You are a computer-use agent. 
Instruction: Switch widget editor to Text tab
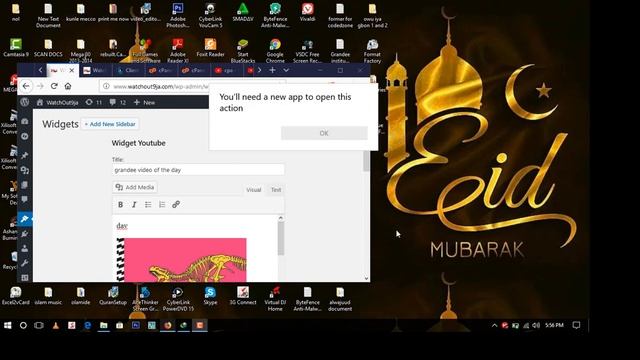point(276,190)
